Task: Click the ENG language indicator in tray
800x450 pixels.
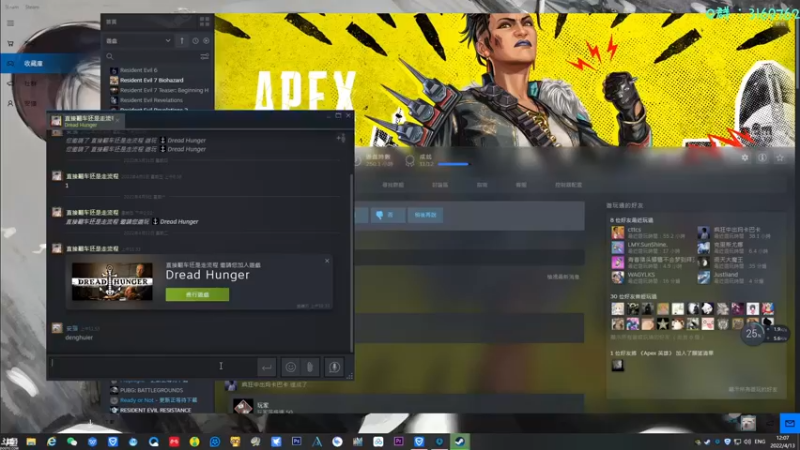Action: [760, 442]
